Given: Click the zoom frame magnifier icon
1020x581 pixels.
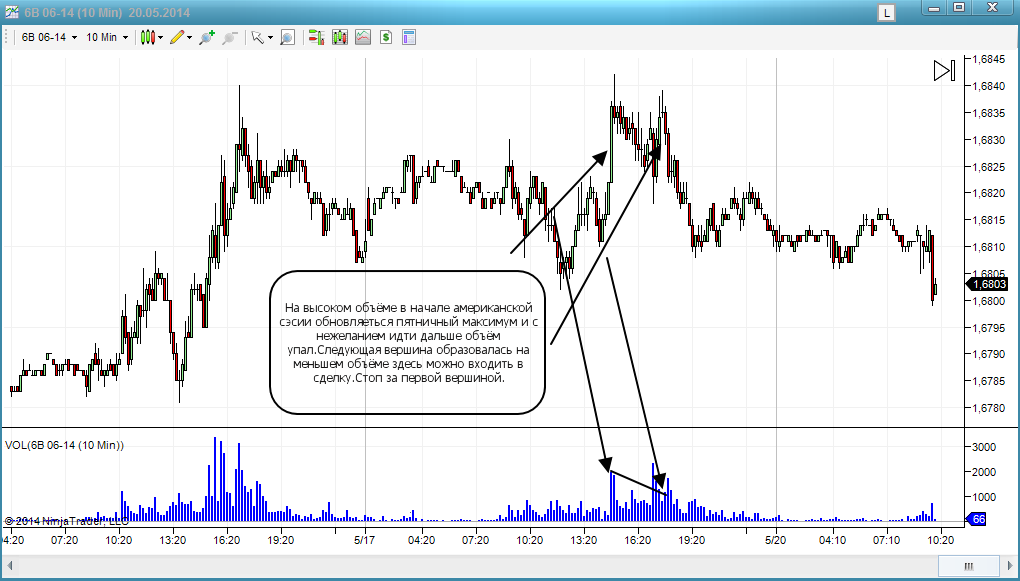Looking at the screenshot, I should click(288, 37).
